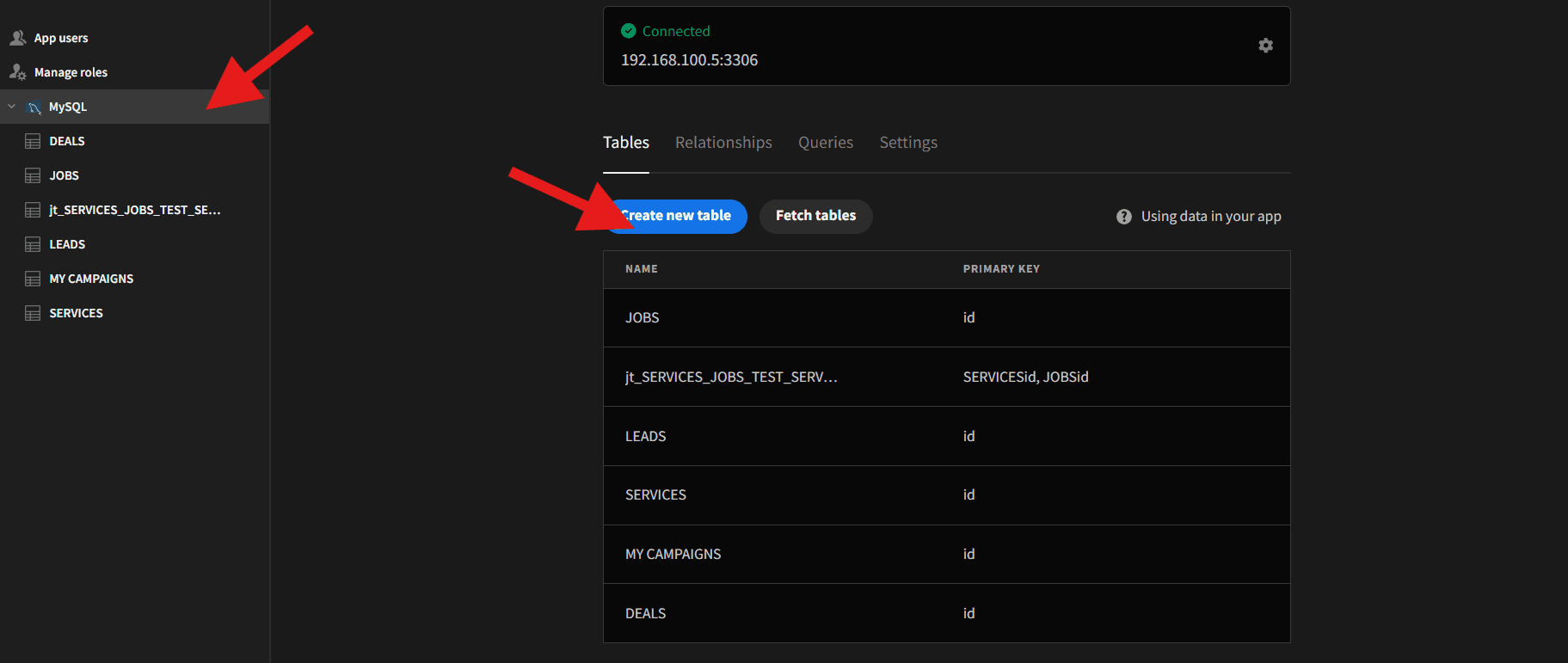Switch to the Relationships tab
This screenshot has width=1568, height=663.
pyautogui.click(x=723, y=143)
